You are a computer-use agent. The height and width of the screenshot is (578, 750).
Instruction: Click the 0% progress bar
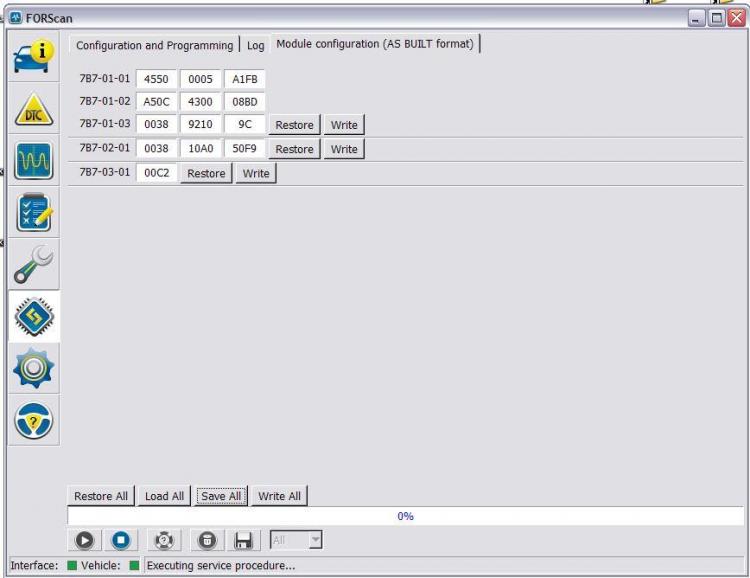[x=405, y=516]
